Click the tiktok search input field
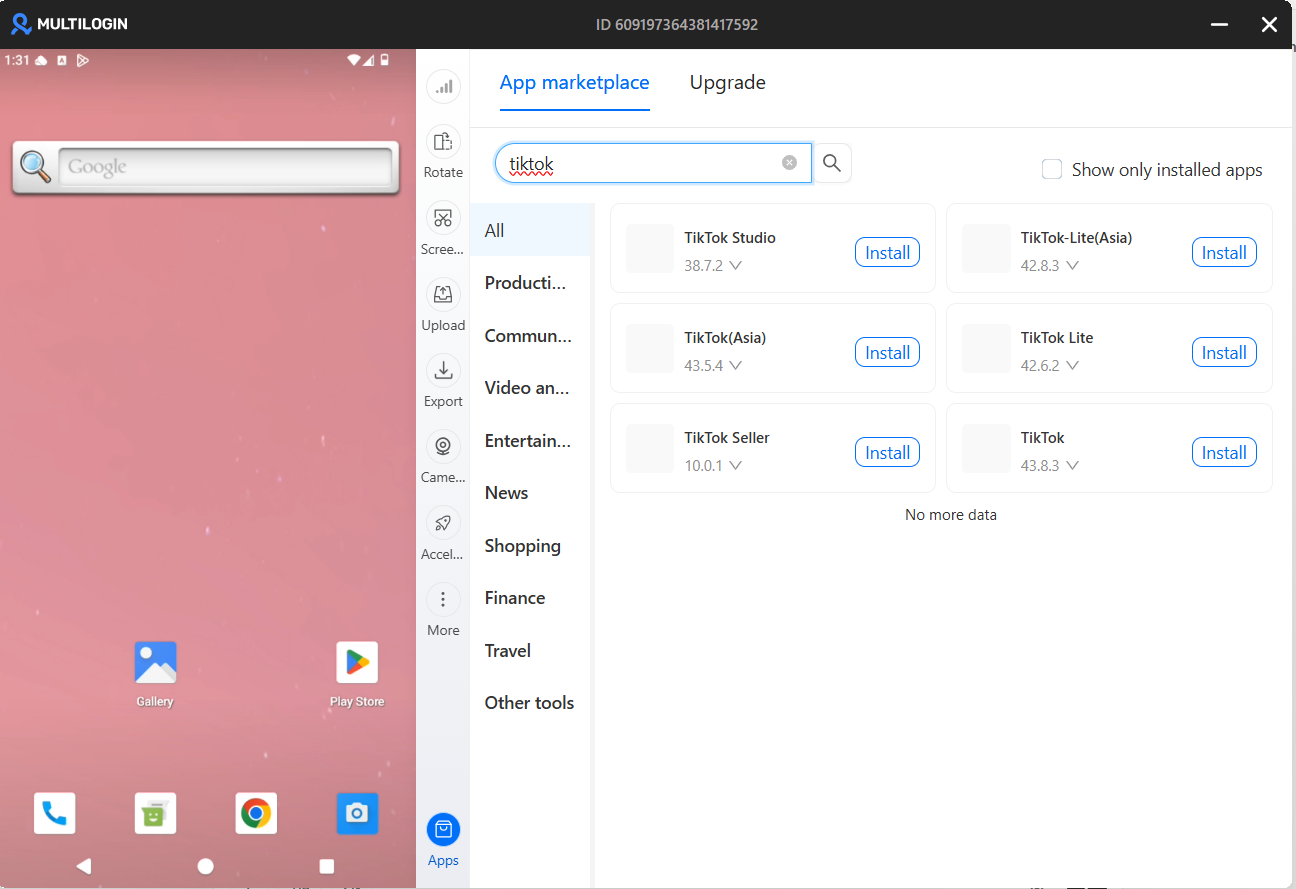The width and height of the screenshot is (1296, 889). [x=640, y=163]
